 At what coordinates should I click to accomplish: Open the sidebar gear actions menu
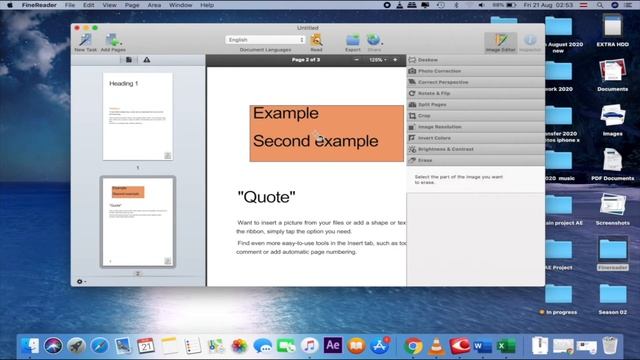point(81,281)
